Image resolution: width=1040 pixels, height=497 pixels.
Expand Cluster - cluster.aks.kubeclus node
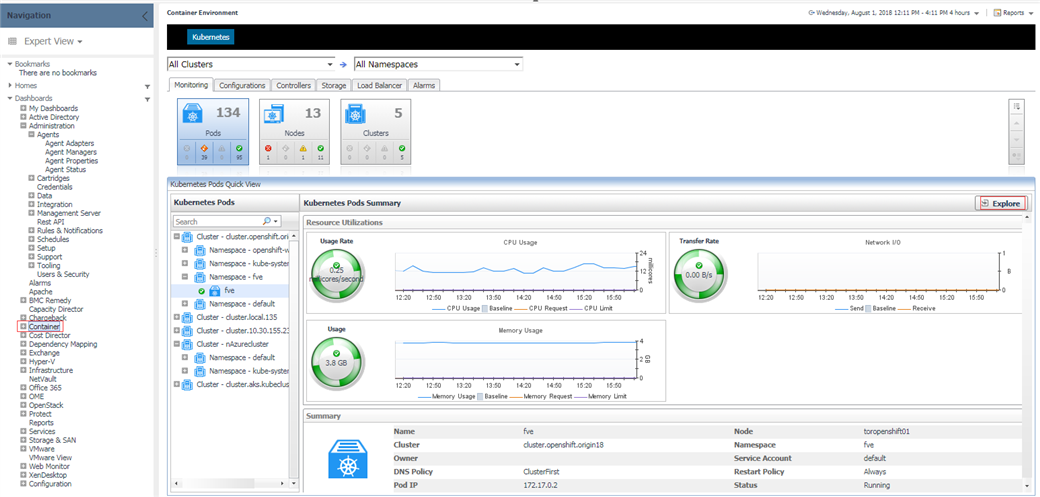[x=176, y=384]
